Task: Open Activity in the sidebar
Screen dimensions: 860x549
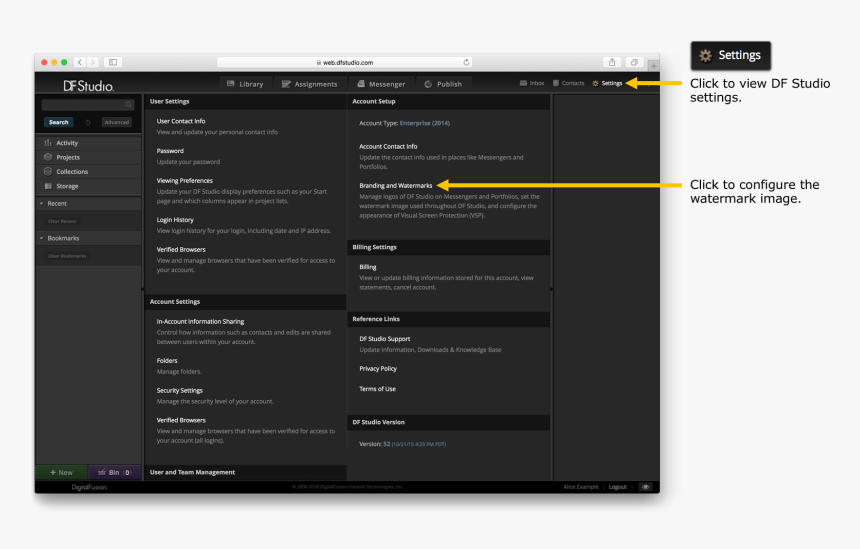Action: click(88, 143)
